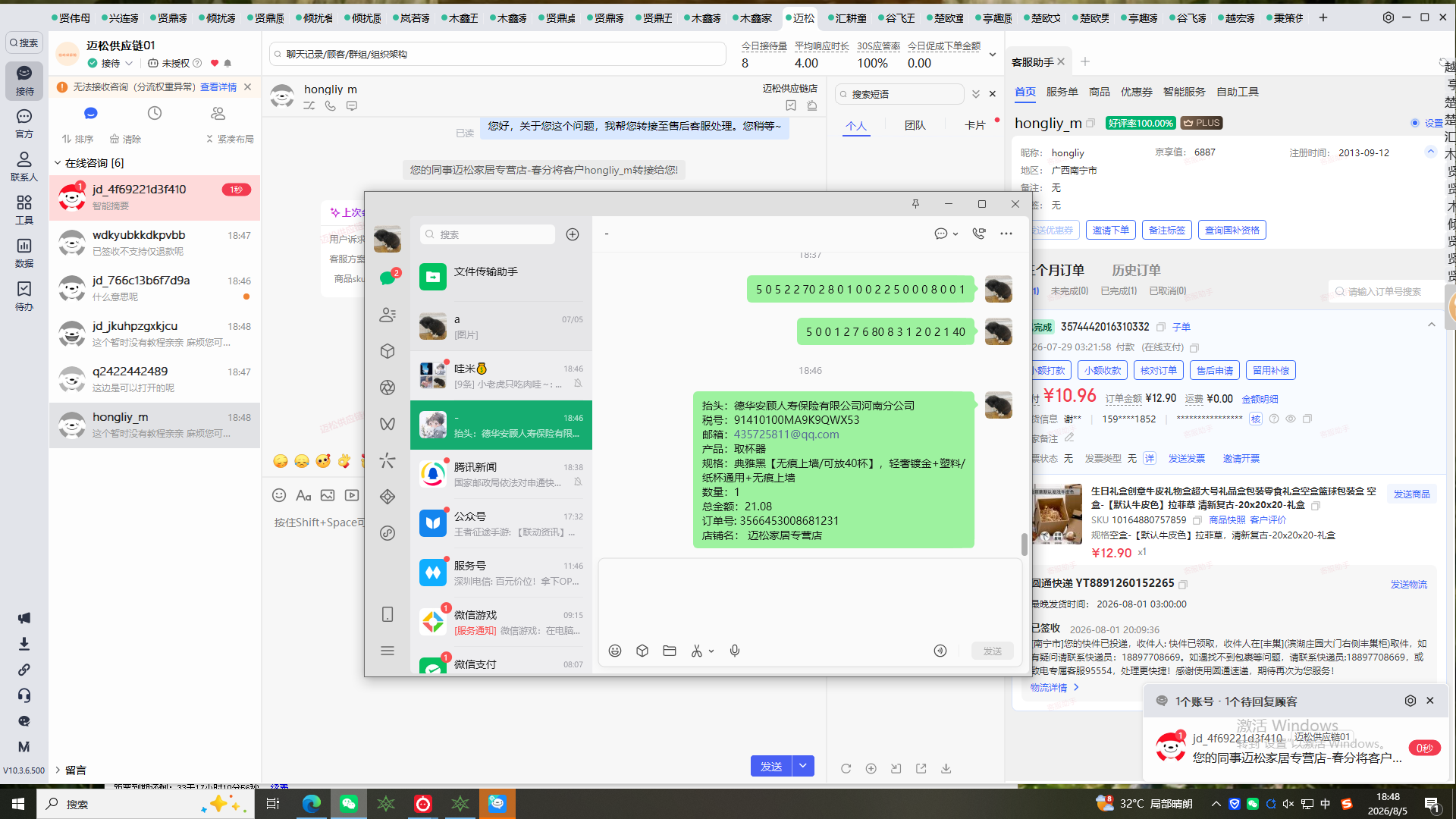Viewport: 1456px width, 819px height.
Task: Open 文件传输助手 conversation in WeChat
Action: click(x=501, y=277)
